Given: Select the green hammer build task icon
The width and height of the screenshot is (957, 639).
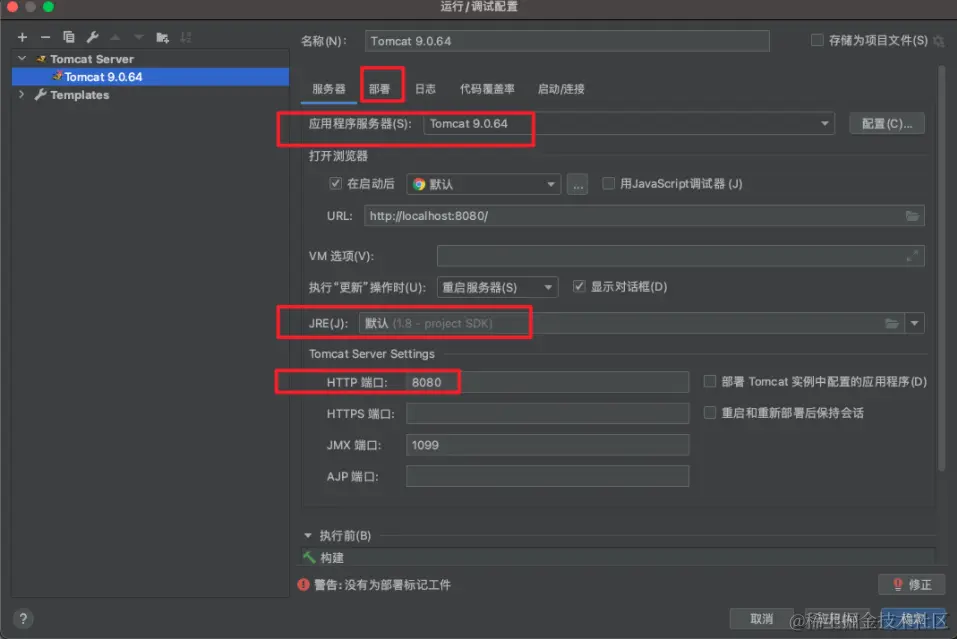Looking at the screenshot, I should click(309, 557).
